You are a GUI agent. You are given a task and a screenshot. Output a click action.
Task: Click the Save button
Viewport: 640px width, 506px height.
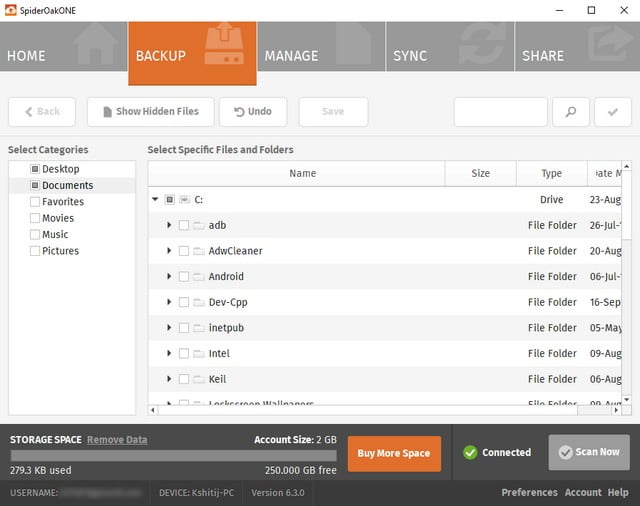pos(333,111)
